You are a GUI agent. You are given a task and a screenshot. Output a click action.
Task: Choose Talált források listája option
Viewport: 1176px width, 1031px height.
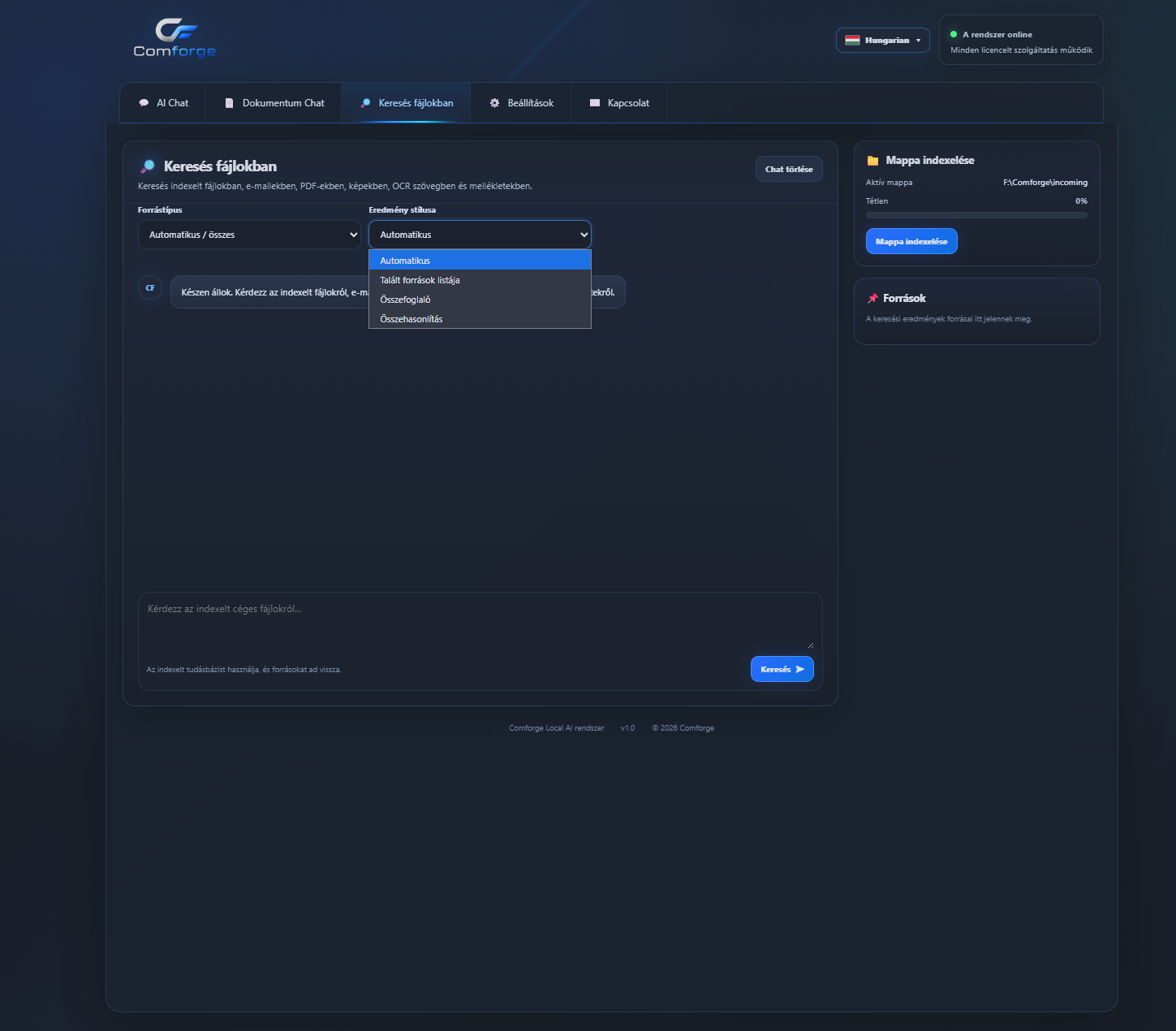pyautogui.click(x=480, y=280)
